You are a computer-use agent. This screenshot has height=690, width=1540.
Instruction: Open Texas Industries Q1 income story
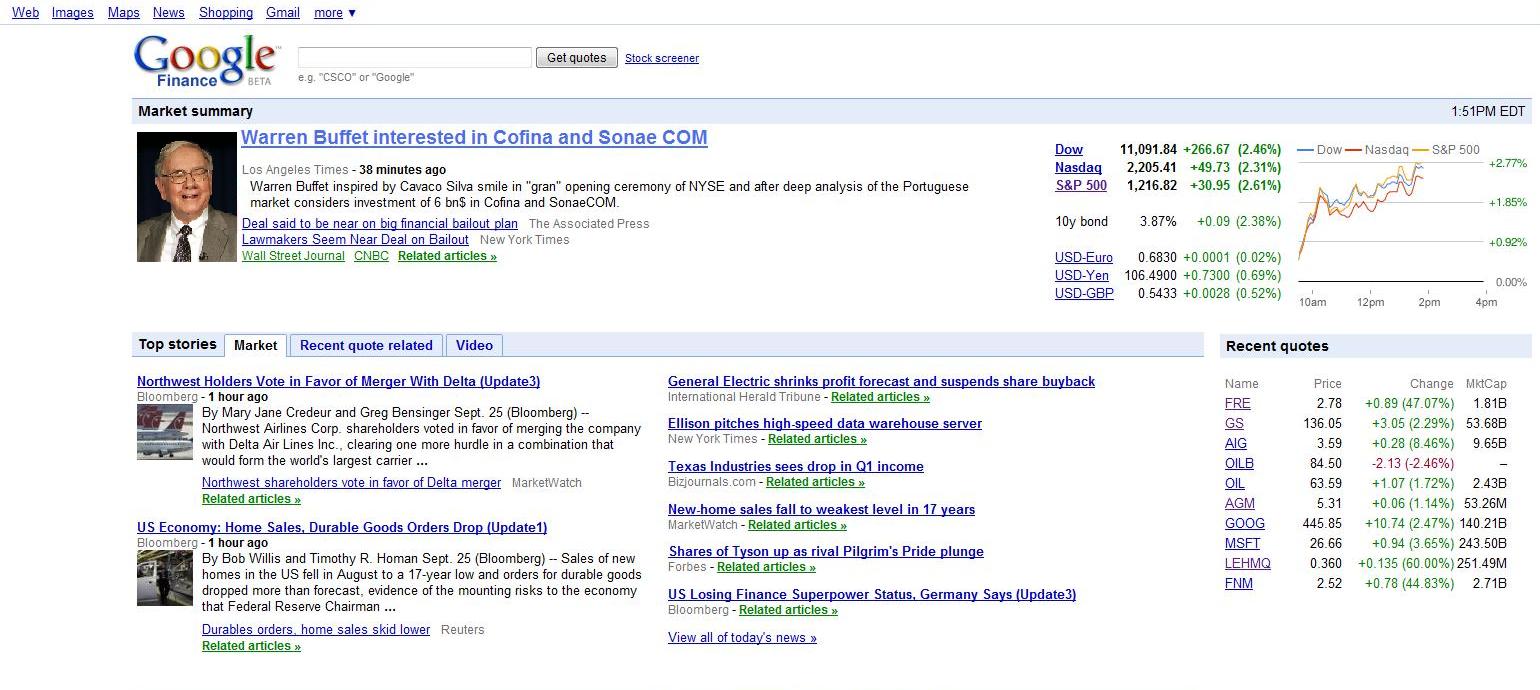tap(796, 467)
